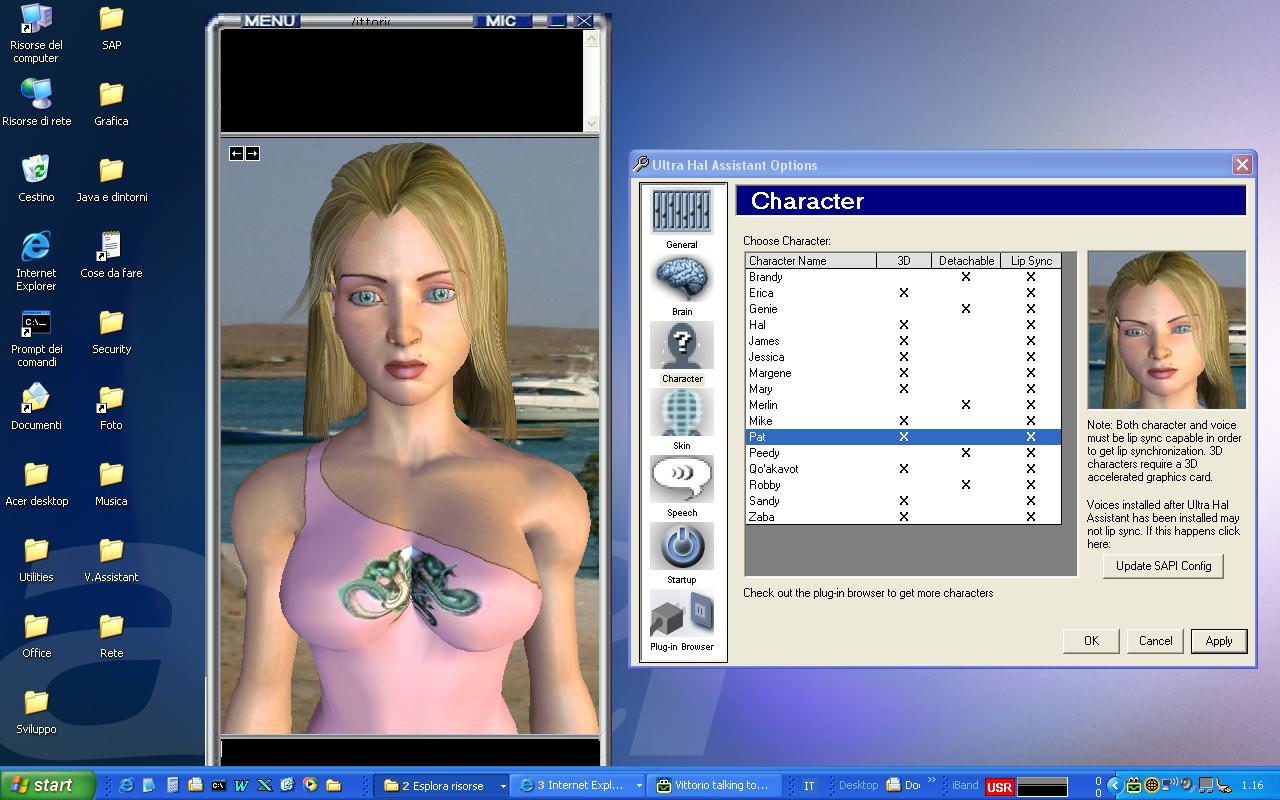Open the Sviluppo desktop folder

coord(36,711)
